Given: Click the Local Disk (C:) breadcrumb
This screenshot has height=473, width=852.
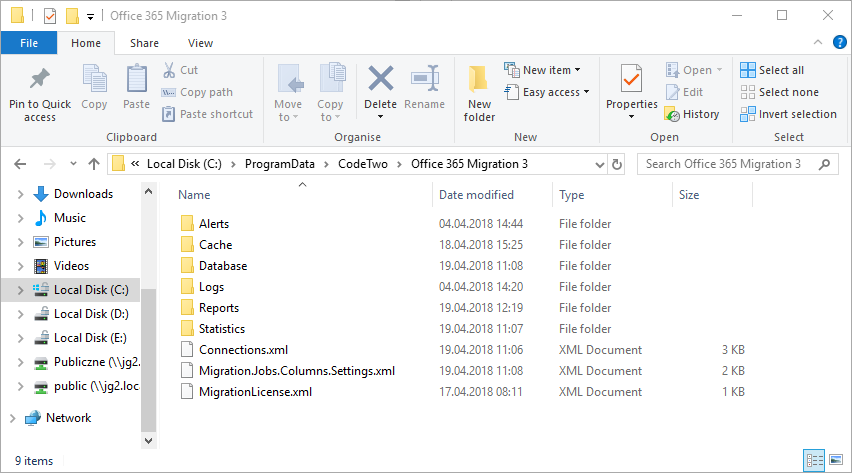Looking at the screenshot, I should [184, 164].
